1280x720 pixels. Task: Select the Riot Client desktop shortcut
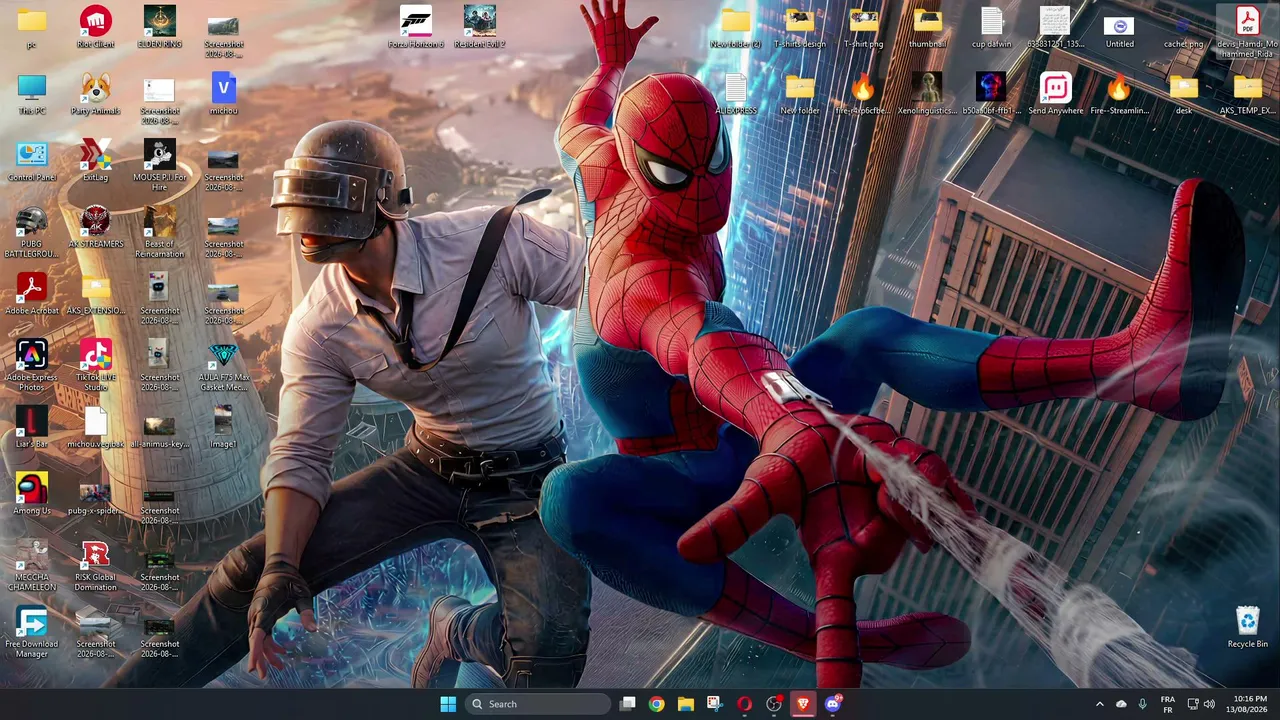[95, 27]
